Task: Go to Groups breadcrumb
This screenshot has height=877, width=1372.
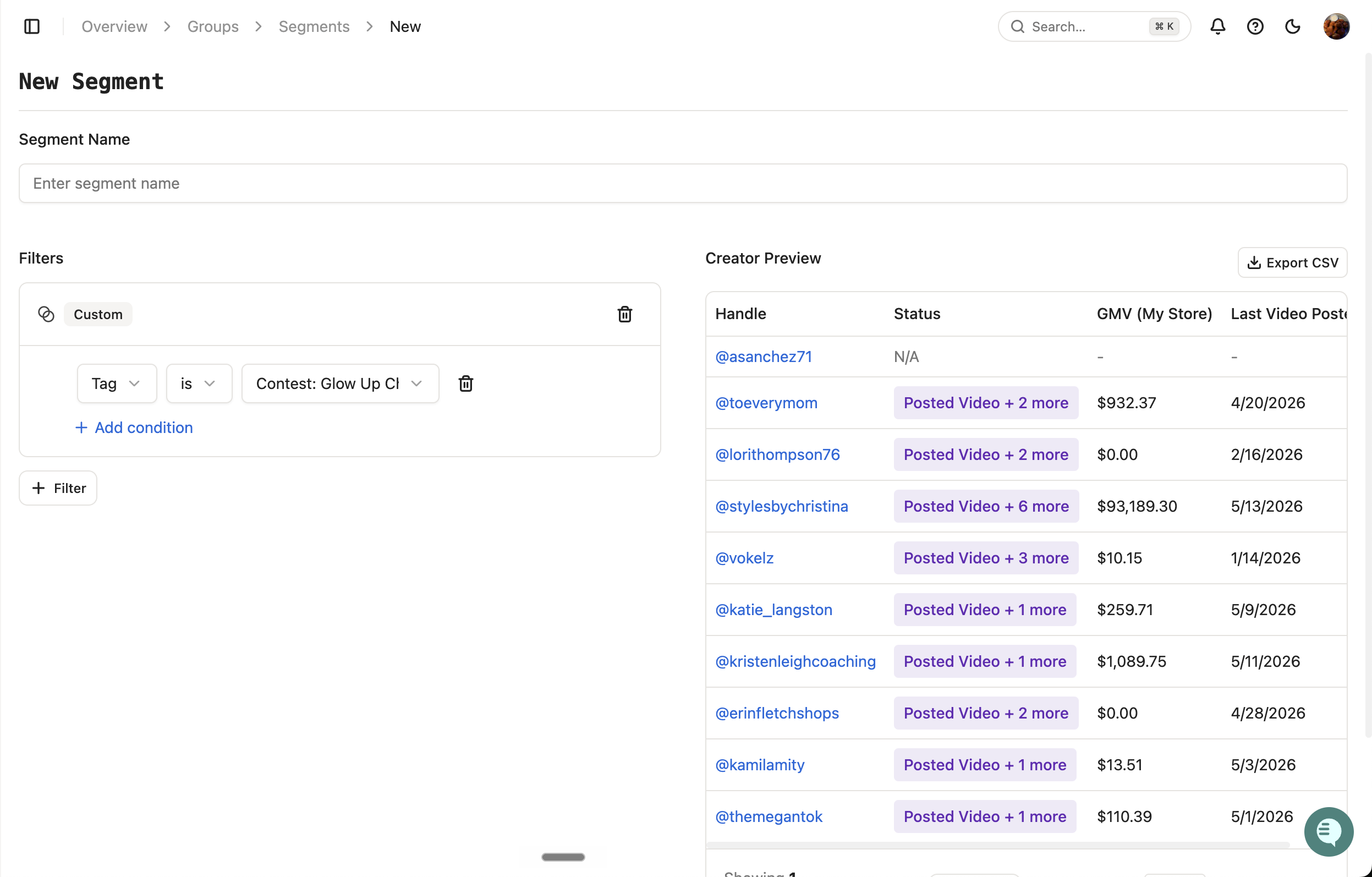Action: tap(213, 26)
